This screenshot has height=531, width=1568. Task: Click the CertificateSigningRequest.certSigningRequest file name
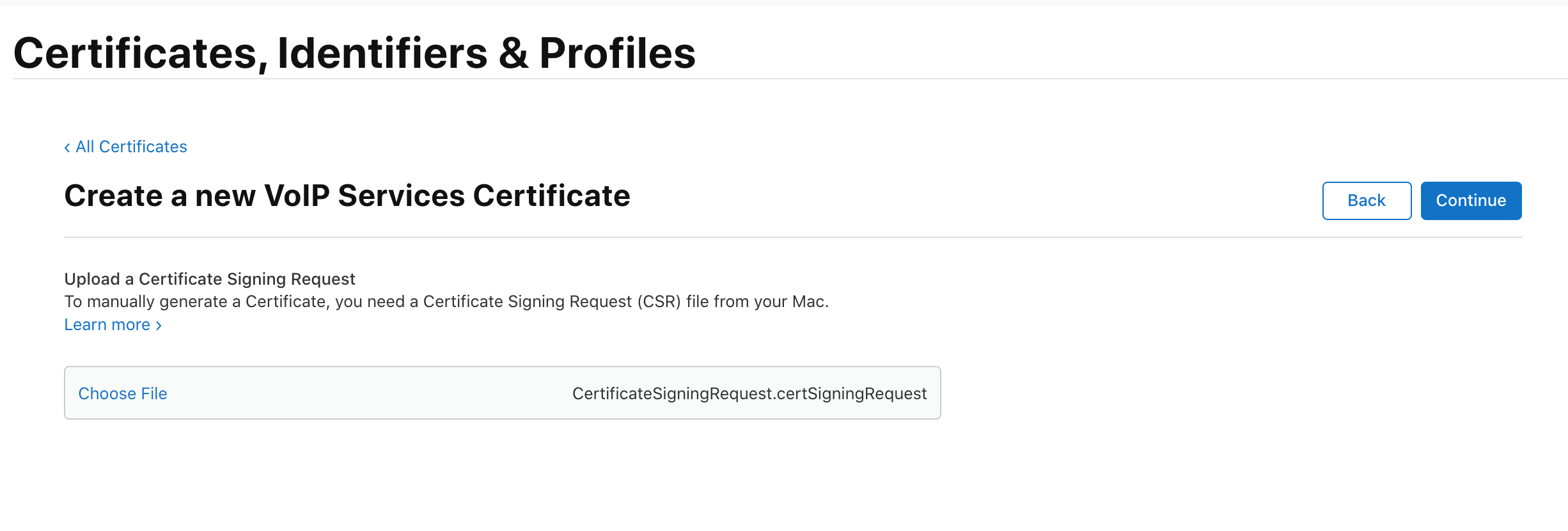point(749,393)
